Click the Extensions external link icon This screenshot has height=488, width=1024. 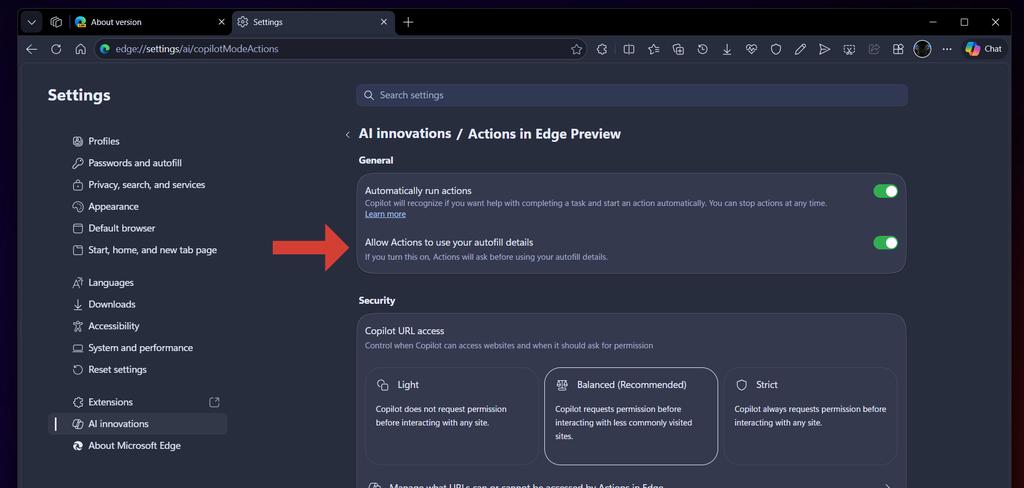pos(214,402)
